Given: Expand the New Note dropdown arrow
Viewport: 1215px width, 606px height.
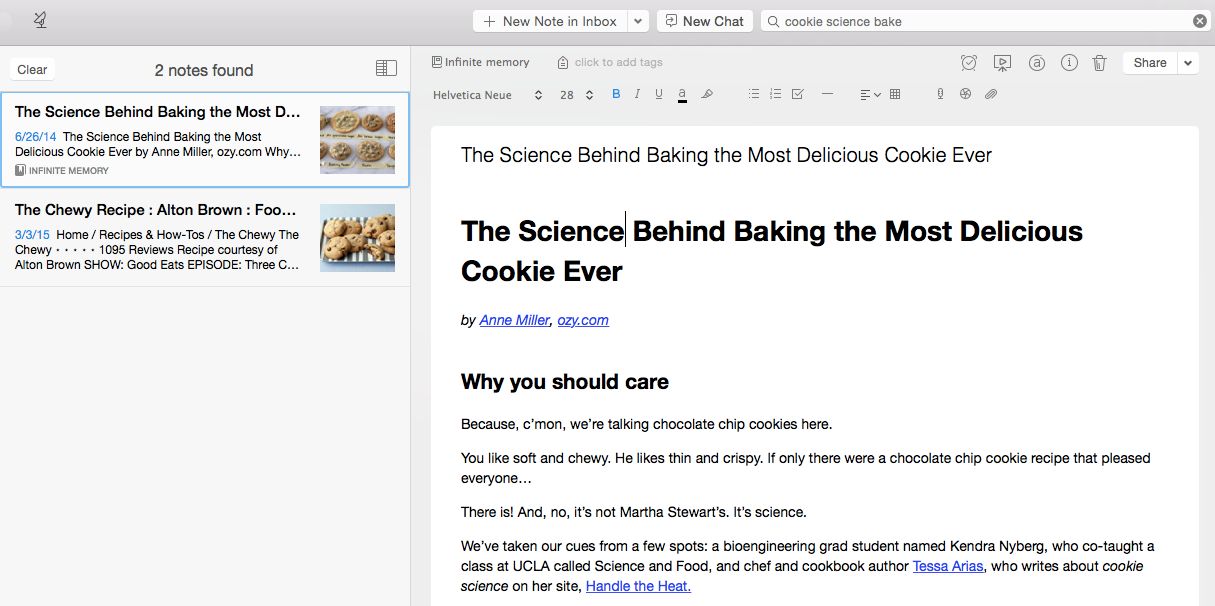Looking at the screenshot, I should point(639,21).
